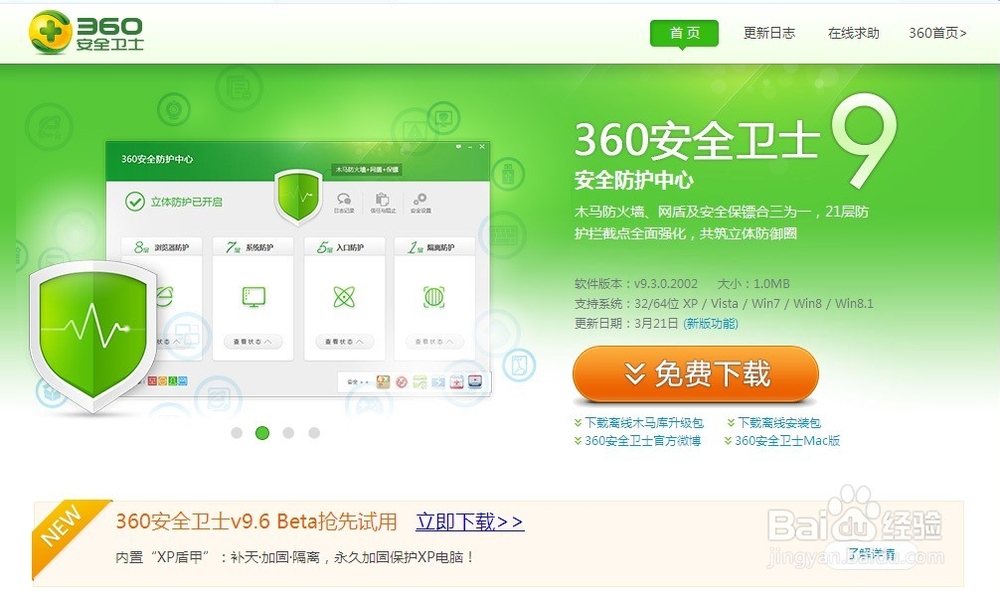1000x591 pixels.
Task: Select the third carousel dot
Action: 288,433
